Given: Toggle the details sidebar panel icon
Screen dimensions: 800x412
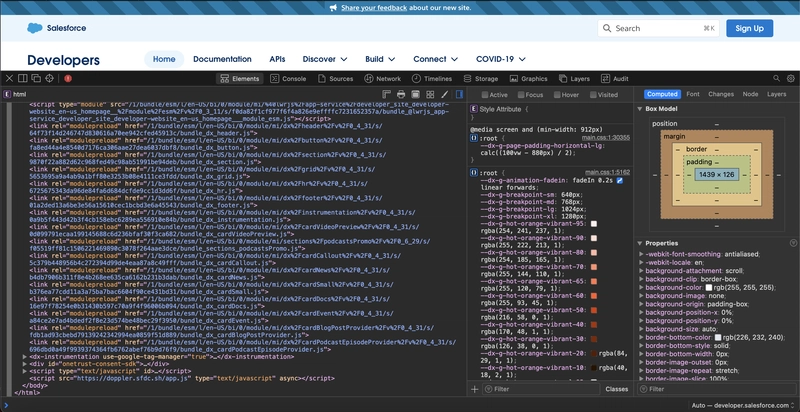Looking at the screenshot, I should (457, 94).
